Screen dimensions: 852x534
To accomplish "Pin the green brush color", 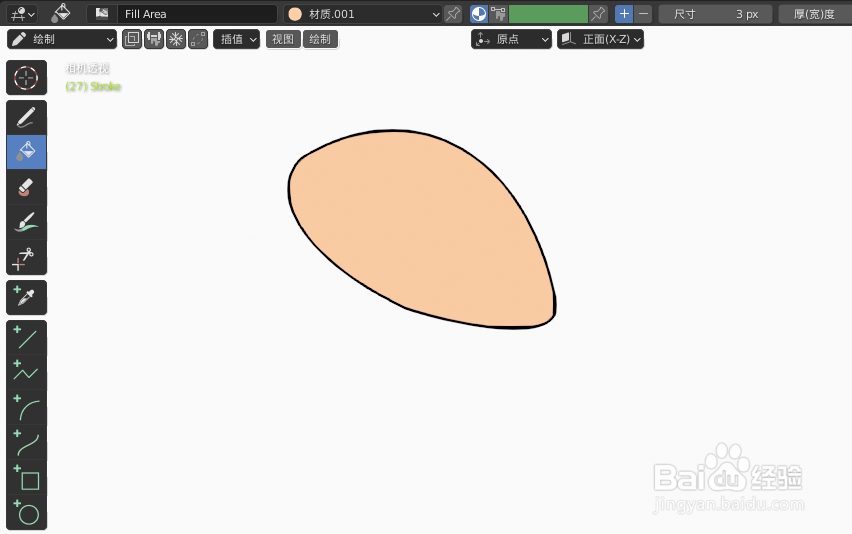I will pos(598,14).
